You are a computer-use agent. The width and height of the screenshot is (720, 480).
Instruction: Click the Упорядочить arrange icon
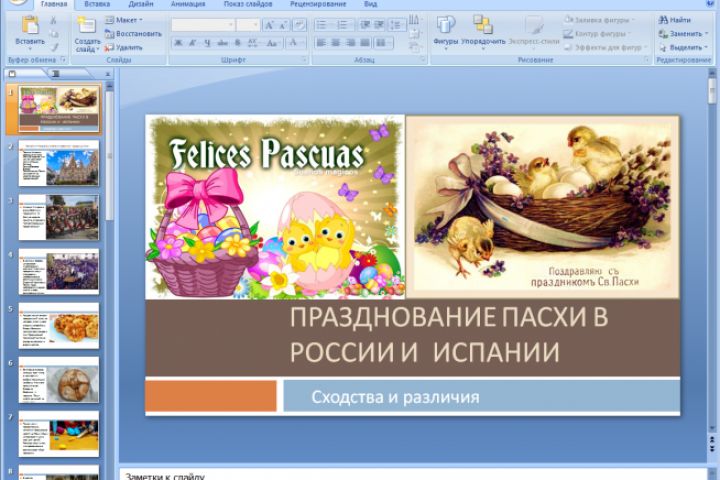[483, 25]
